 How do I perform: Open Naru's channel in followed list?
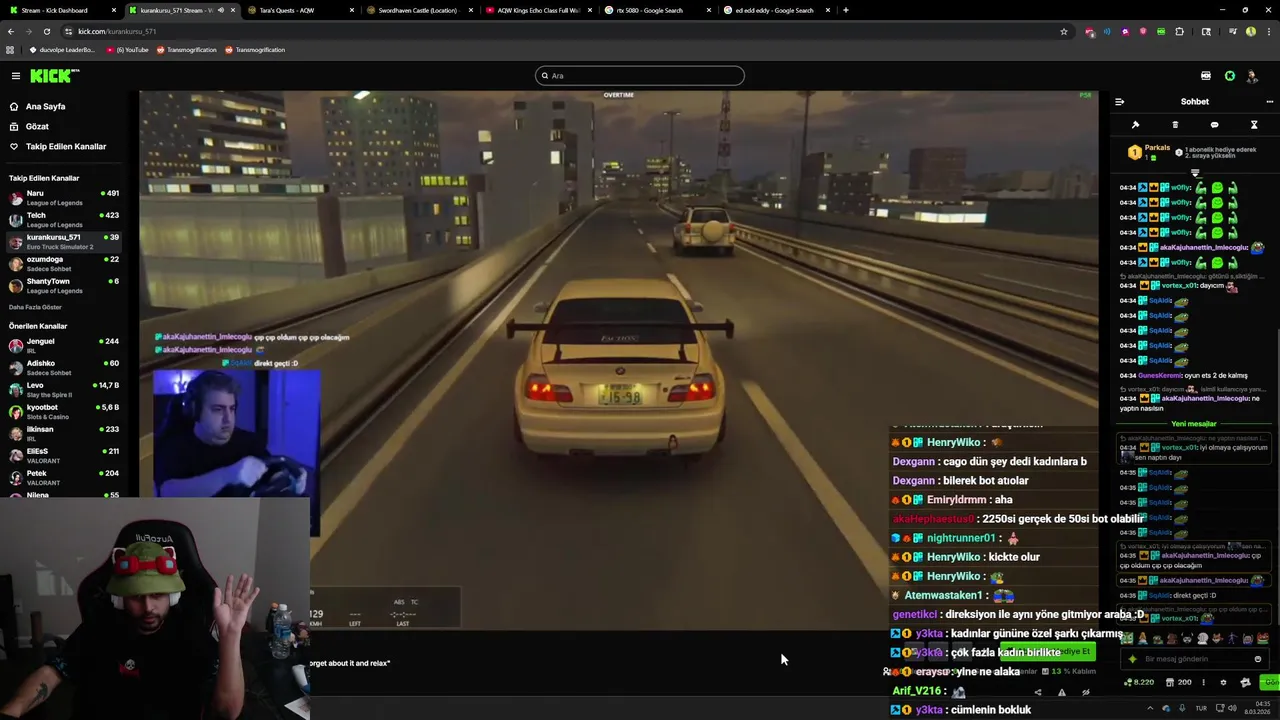[64, 197]
